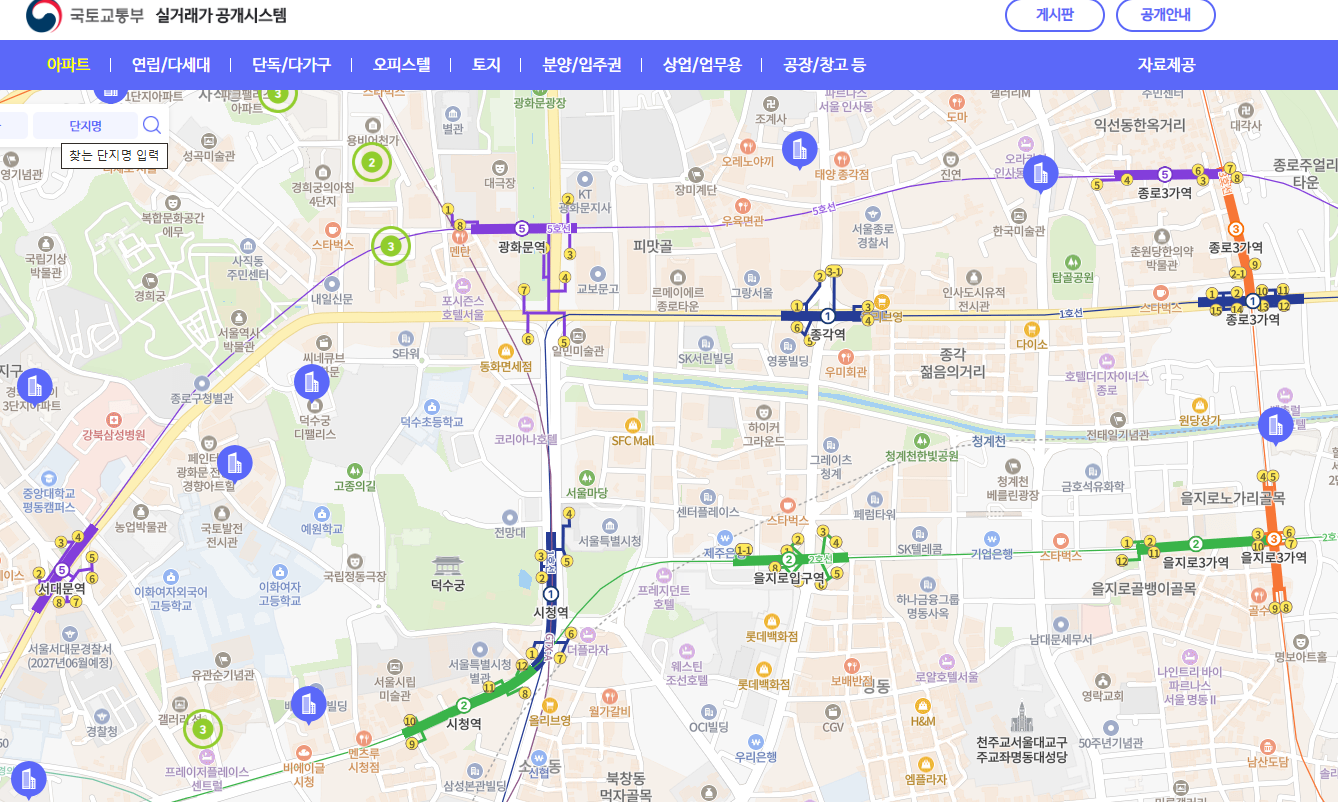Click the 게시판 button

[1055, 14]
